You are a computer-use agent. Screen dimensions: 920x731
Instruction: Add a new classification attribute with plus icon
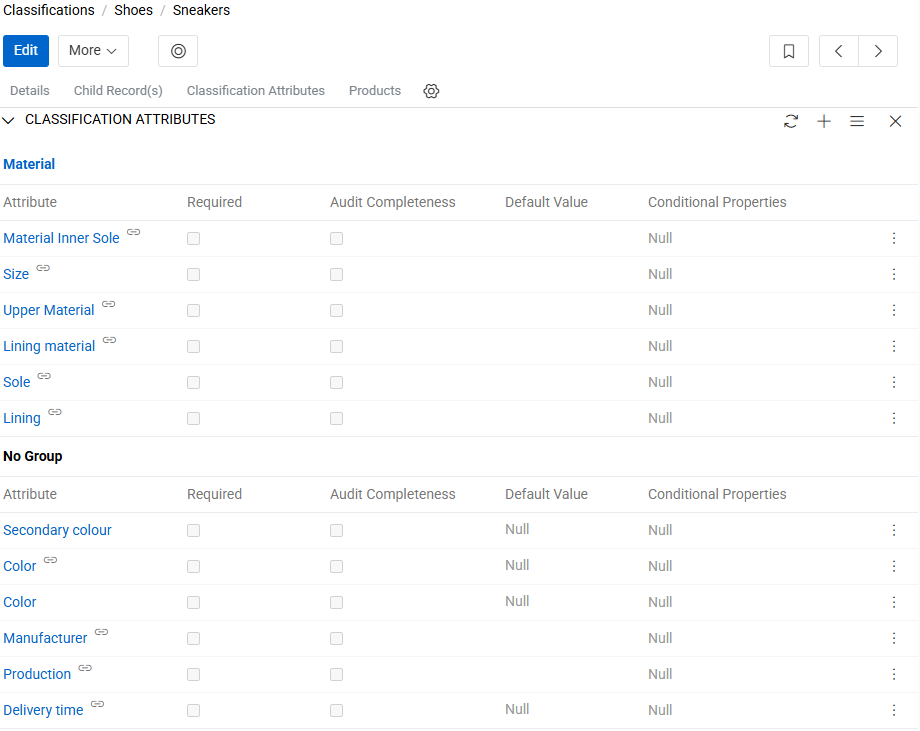(824, 121)
